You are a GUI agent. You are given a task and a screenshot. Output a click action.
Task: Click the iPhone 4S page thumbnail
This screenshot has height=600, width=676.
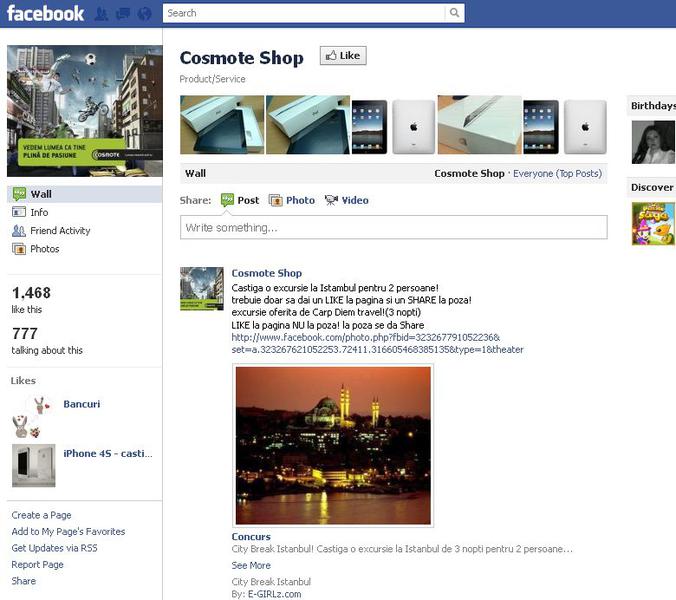pos(34,466)
